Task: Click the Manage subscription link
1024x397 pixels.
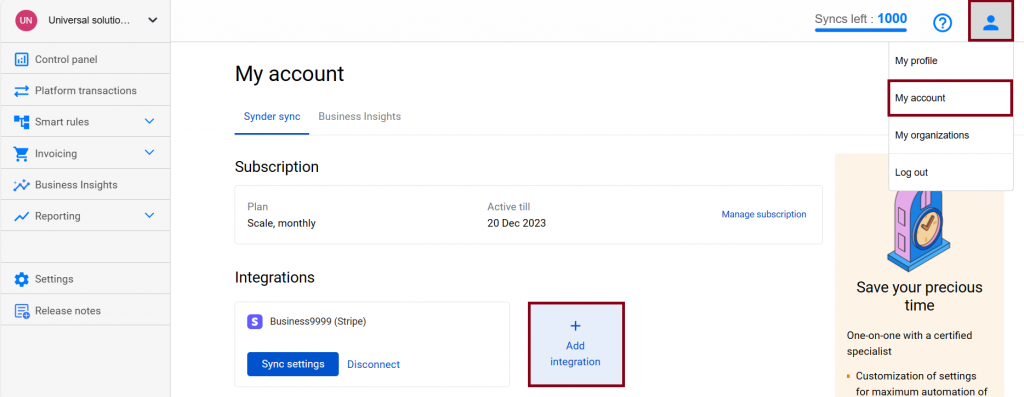Action: point(763,214)
